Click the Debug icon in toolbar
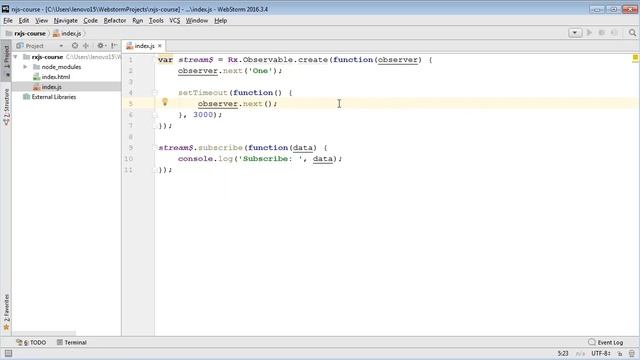640x360 pixels. [602, 33]
